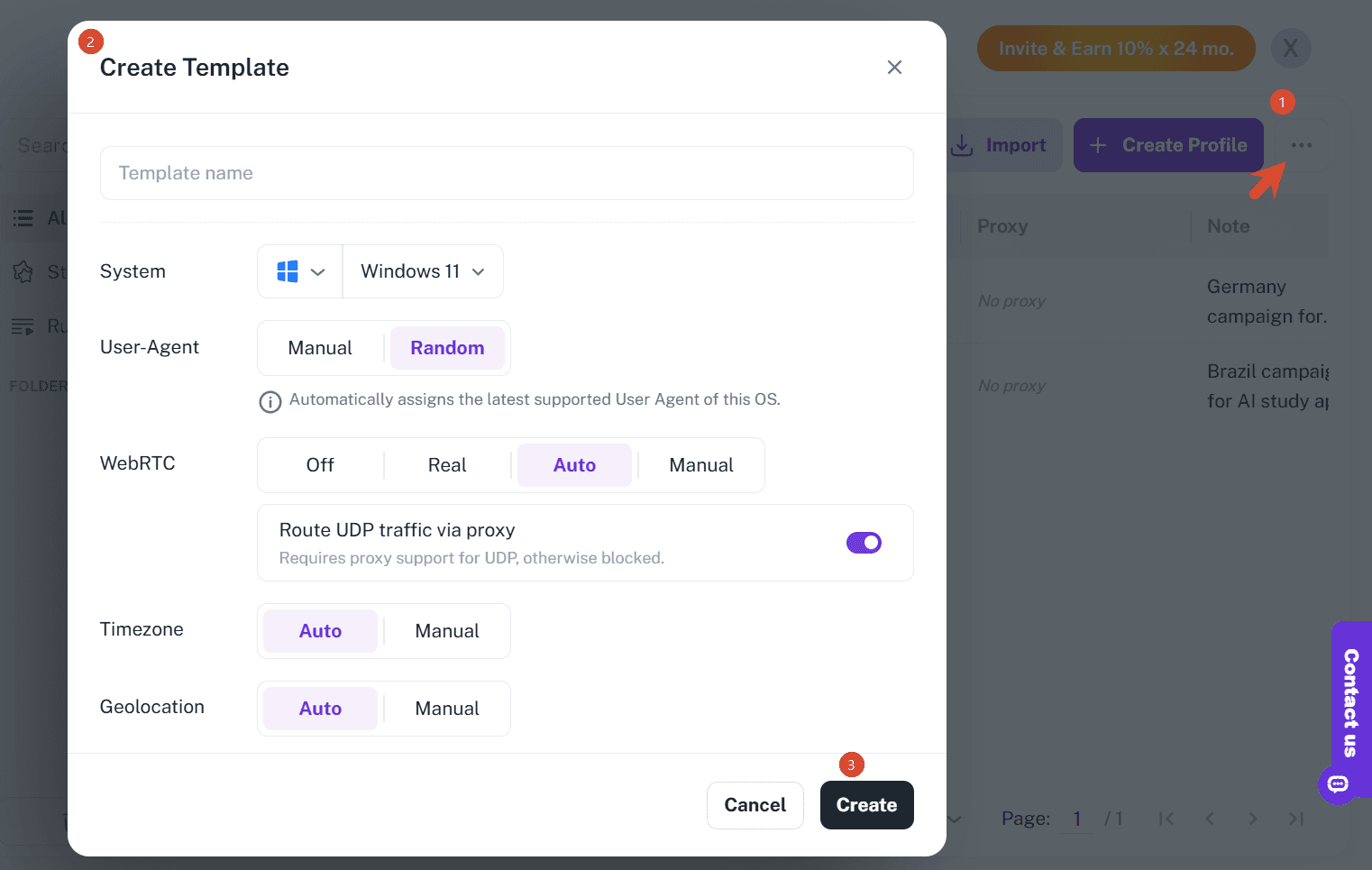
Task: Select Auto for Geolocation
Action: point(320,709)
